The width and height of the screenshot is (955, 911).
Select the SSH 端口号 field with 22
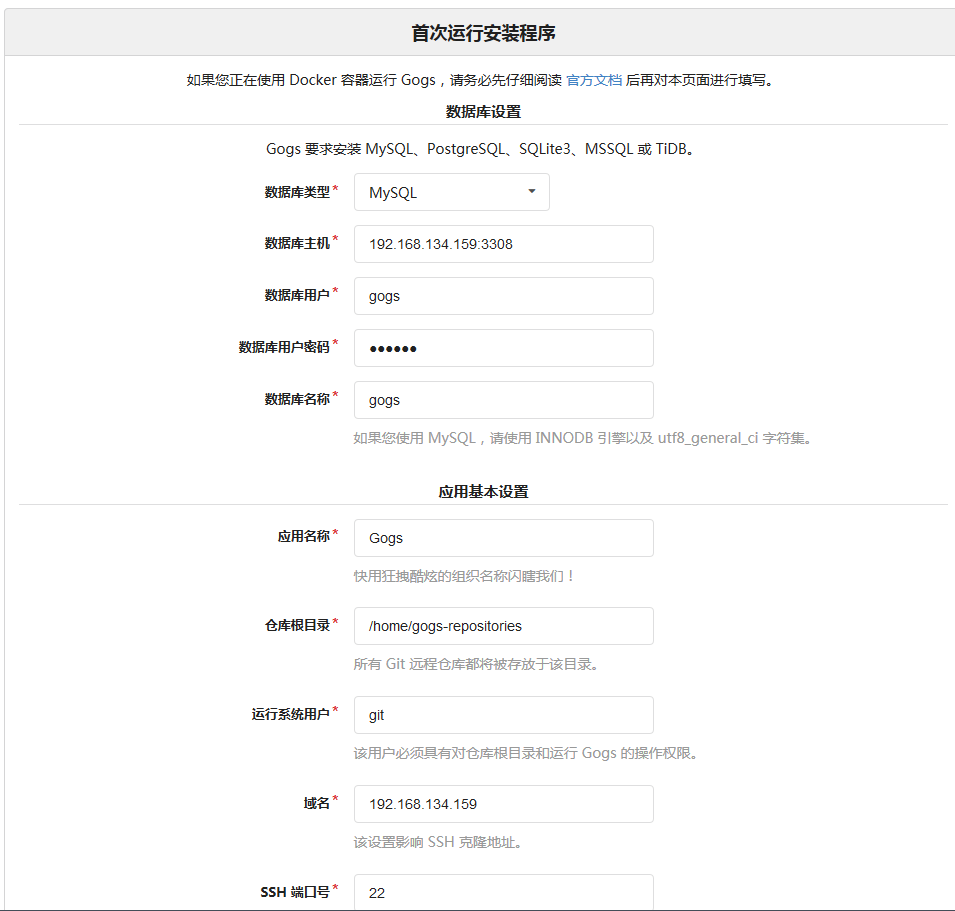click(x=504, y=893)
